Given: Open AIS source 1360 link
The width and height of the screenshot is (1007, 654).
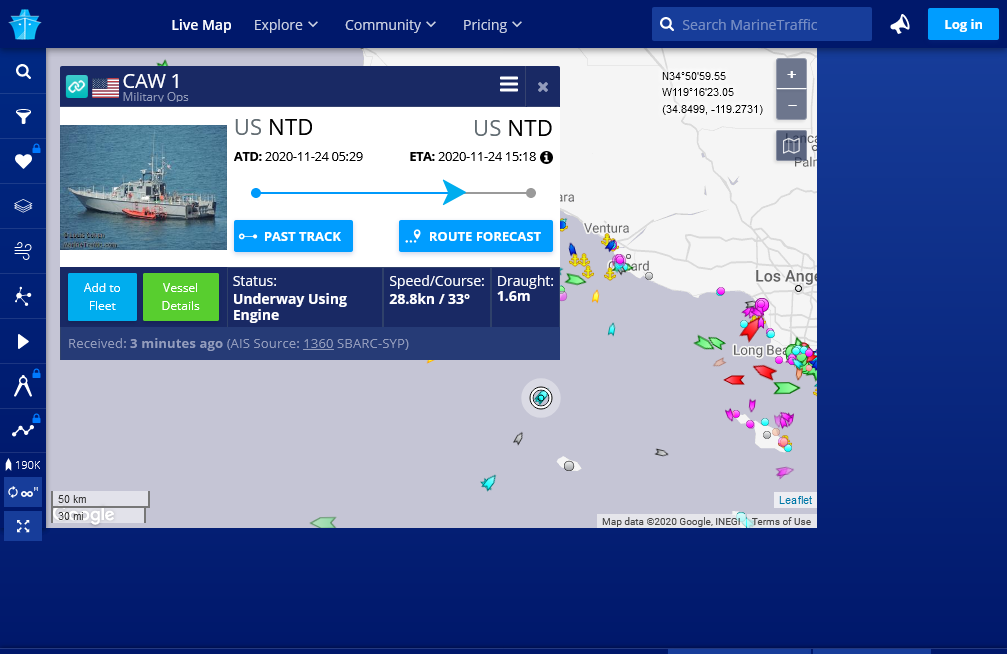Looking at the screenshot, I should pos(318,344).
